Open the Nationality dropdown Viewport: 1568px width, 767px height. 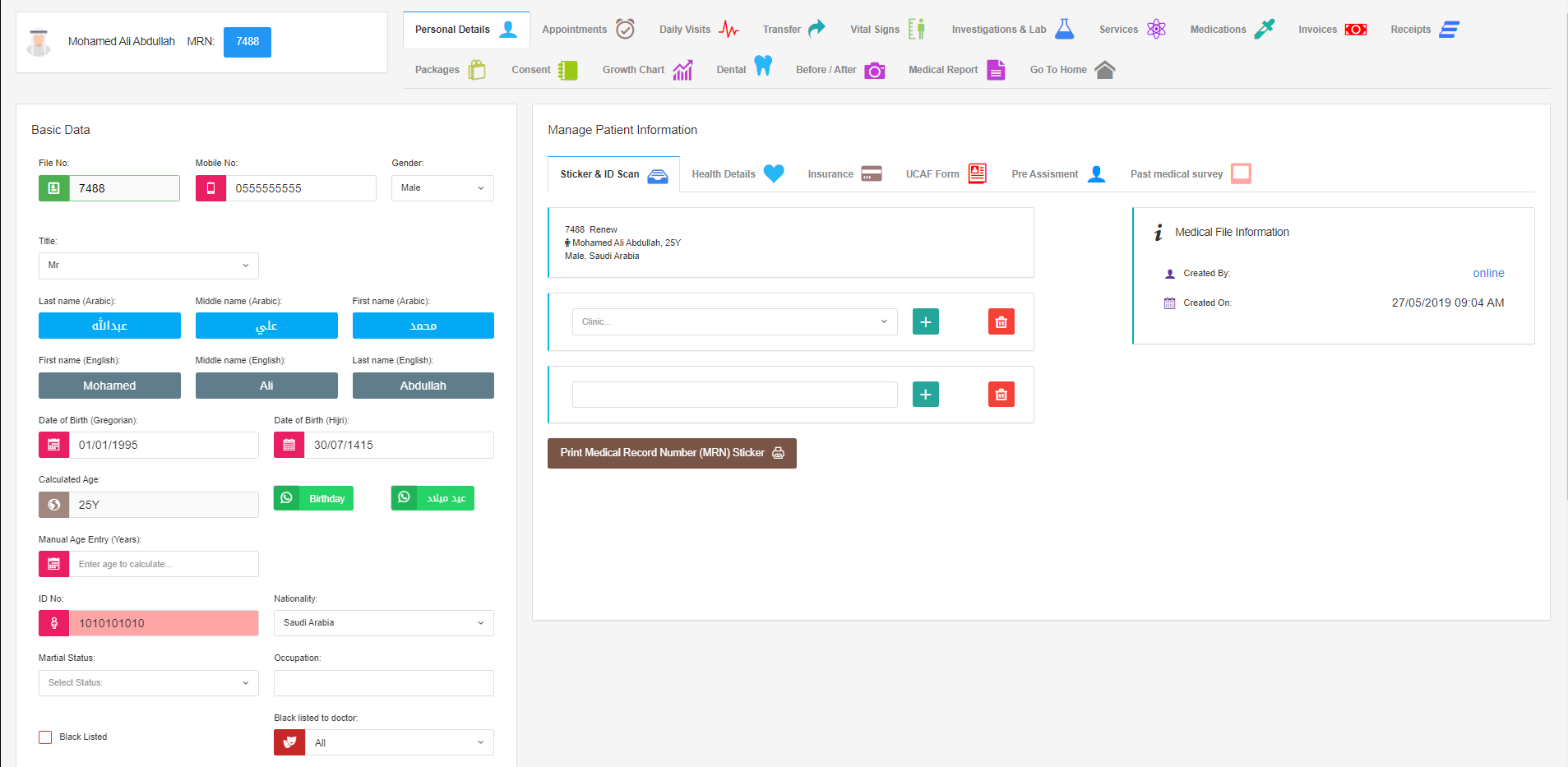tap(383, 623)
